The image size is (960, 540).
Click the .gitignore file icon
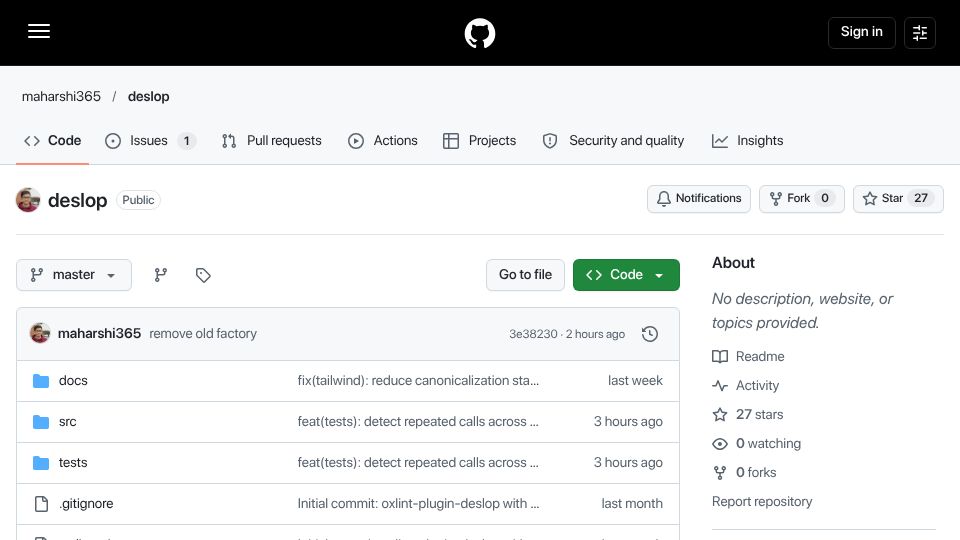click(x=41, y=504)
